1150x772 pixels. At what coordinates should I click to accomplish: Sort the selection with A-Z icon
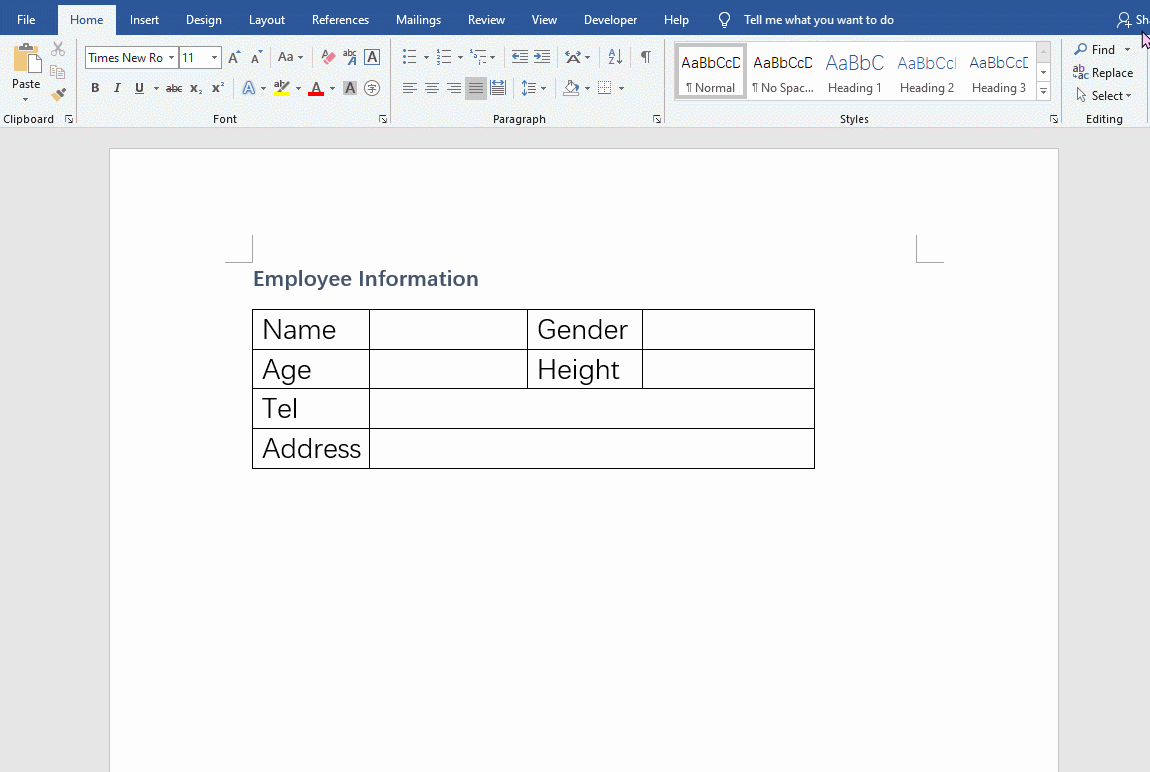point(615,56)
